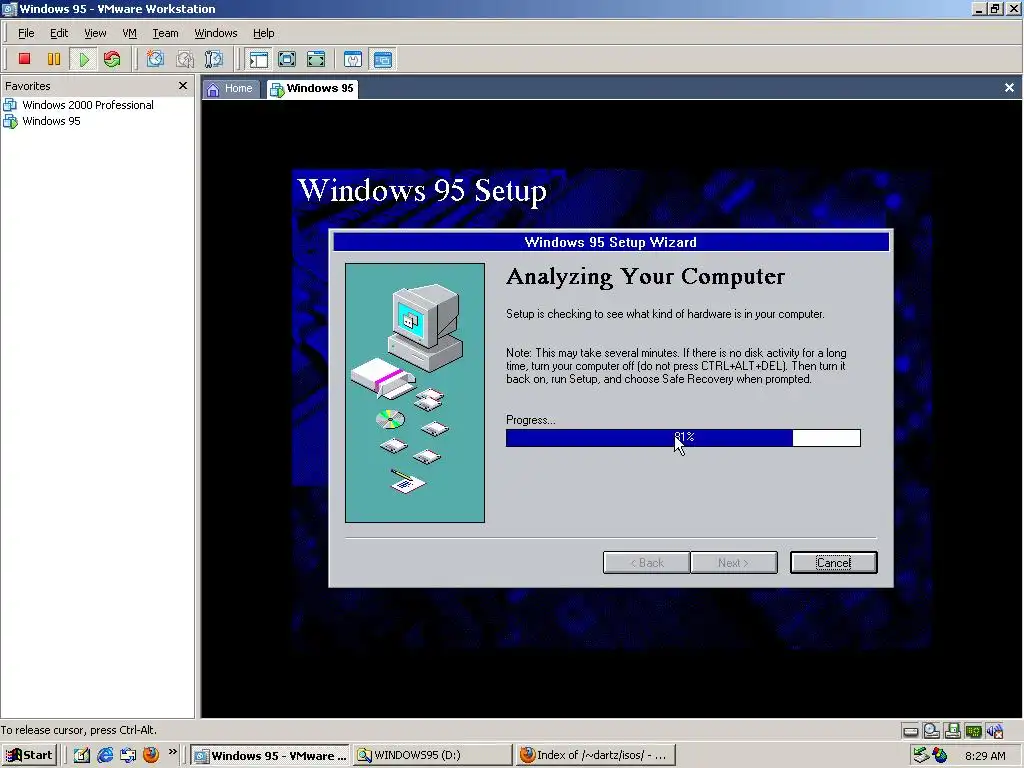Open the Team menu

point(165,33)
